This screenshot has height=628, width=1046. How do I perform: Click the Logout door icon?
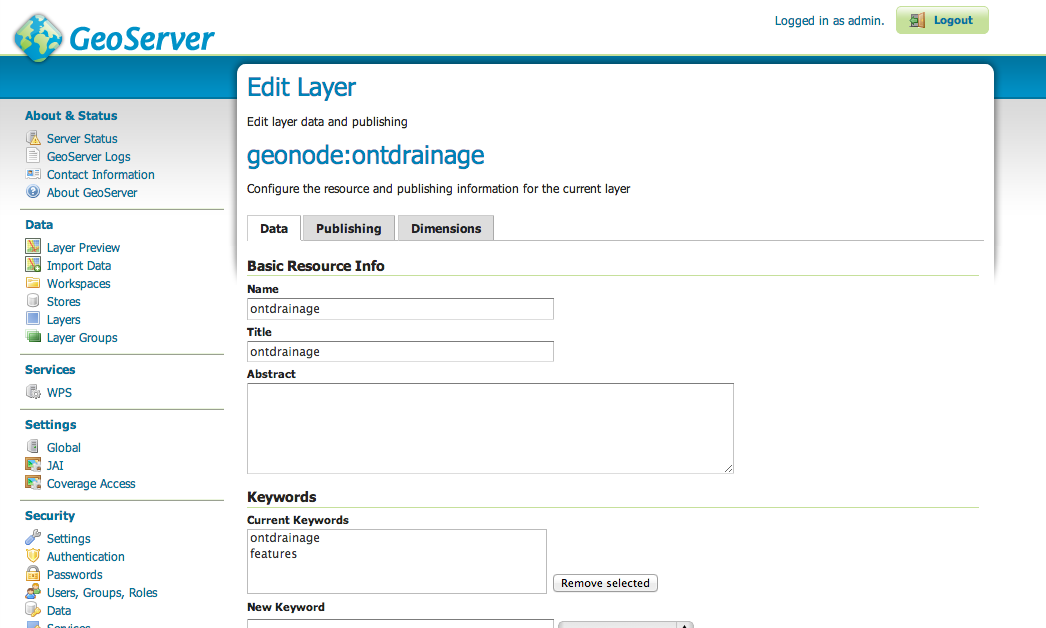pyautogui.click(x=917, y=20)
